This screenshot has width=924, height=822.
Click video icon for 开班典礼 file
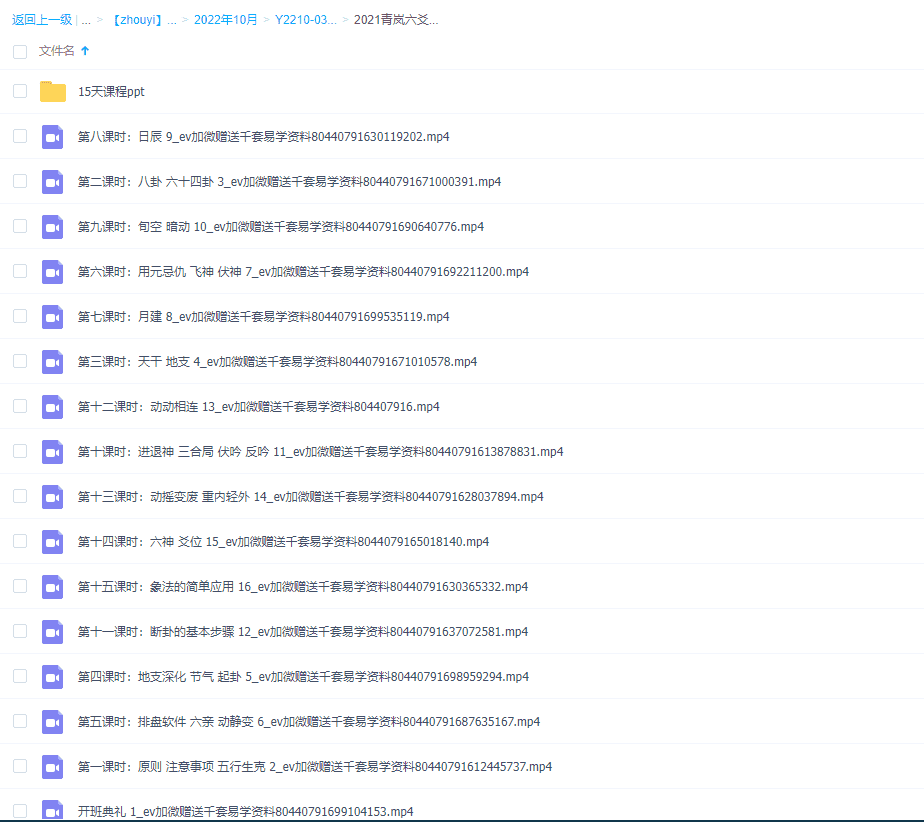[53, 810]
